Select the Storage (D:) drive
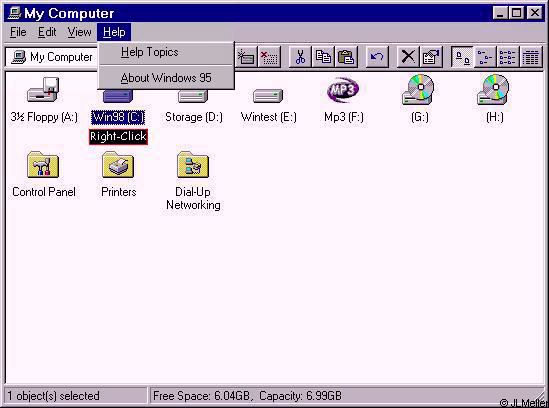The image size is (549, 408). click(x=193, y=105)
